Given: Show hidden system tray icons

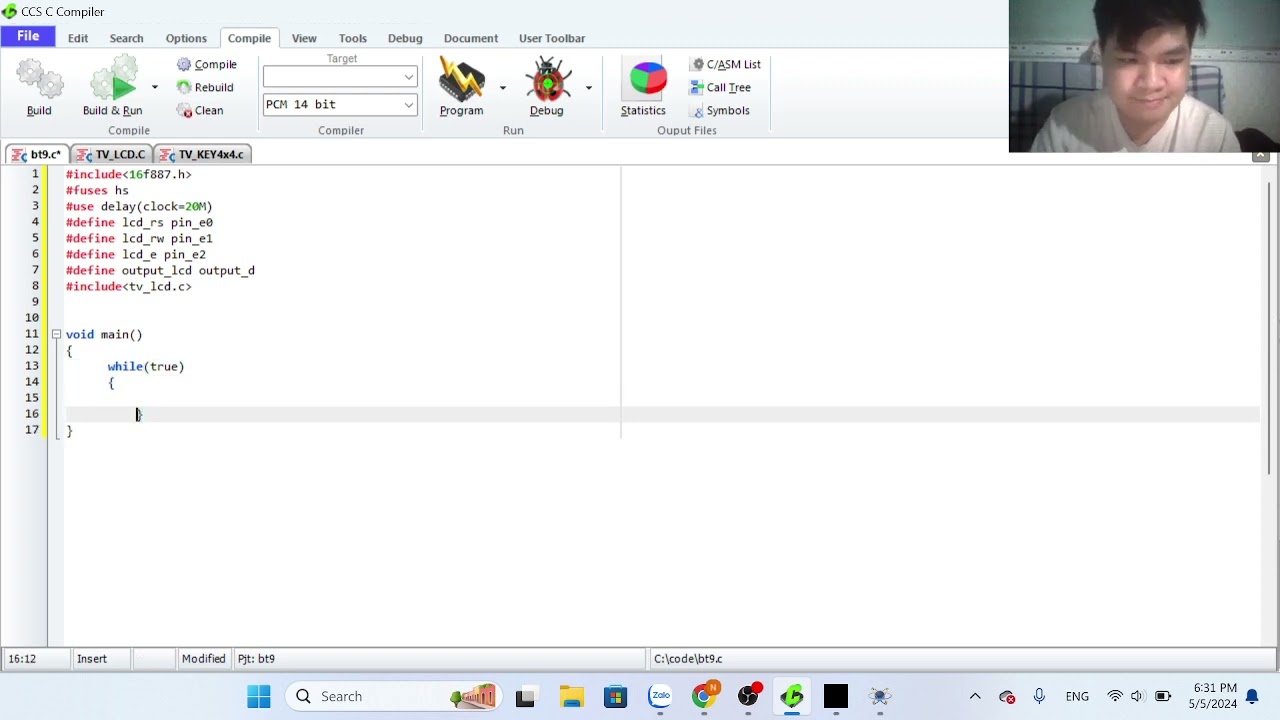Looking at the screenshot, I should tap(975, 696).
